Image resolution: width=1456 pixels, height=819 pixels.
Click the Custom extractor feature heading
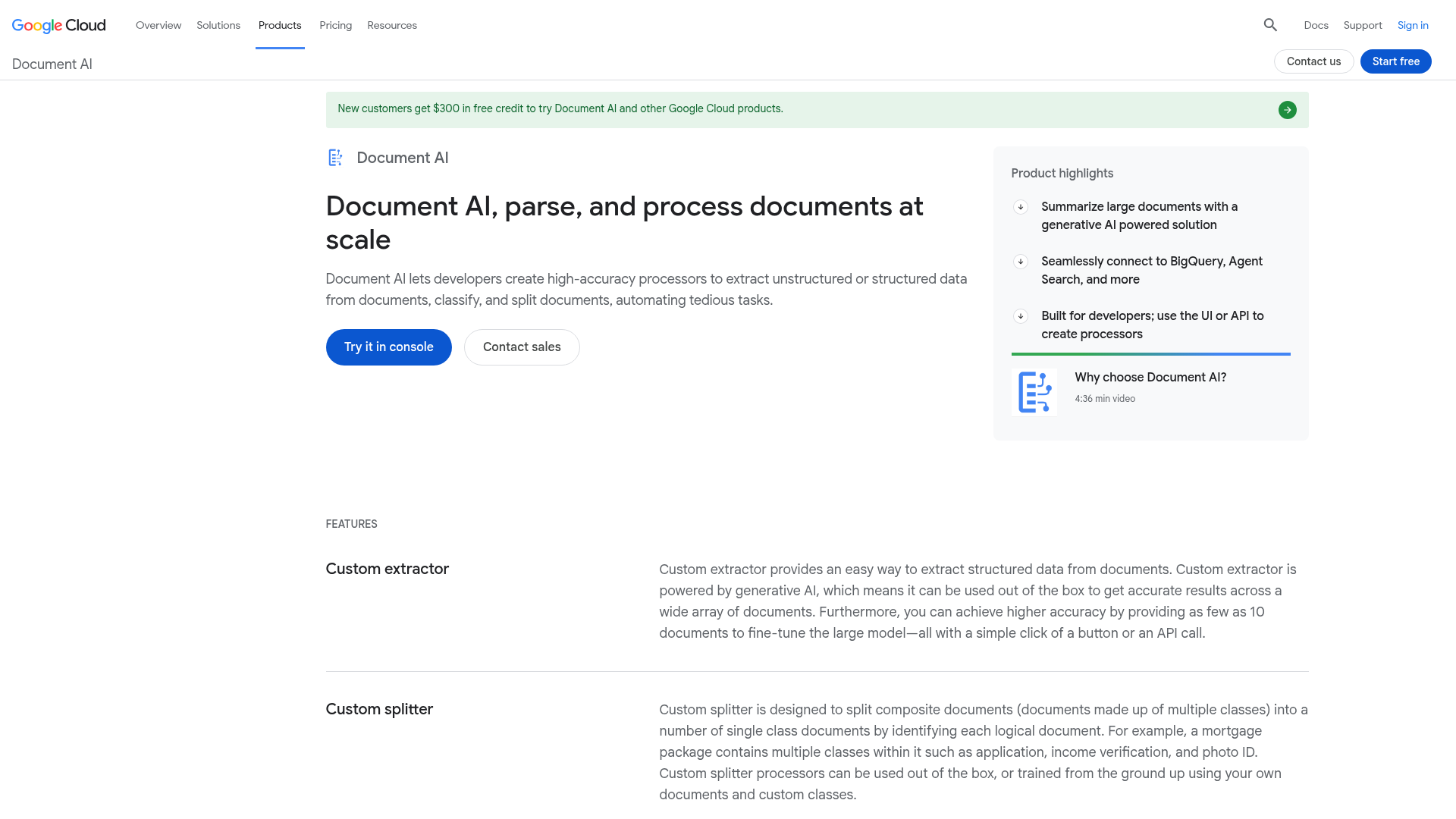(387, 569)
